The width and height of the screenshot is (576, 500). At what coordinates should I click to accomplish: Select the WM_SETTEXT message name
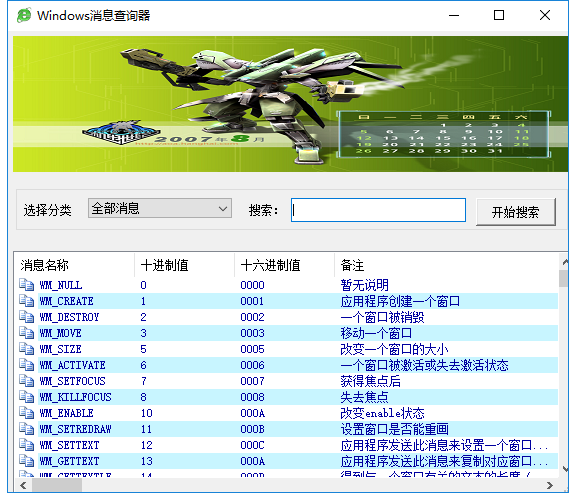tap(69, 445)
